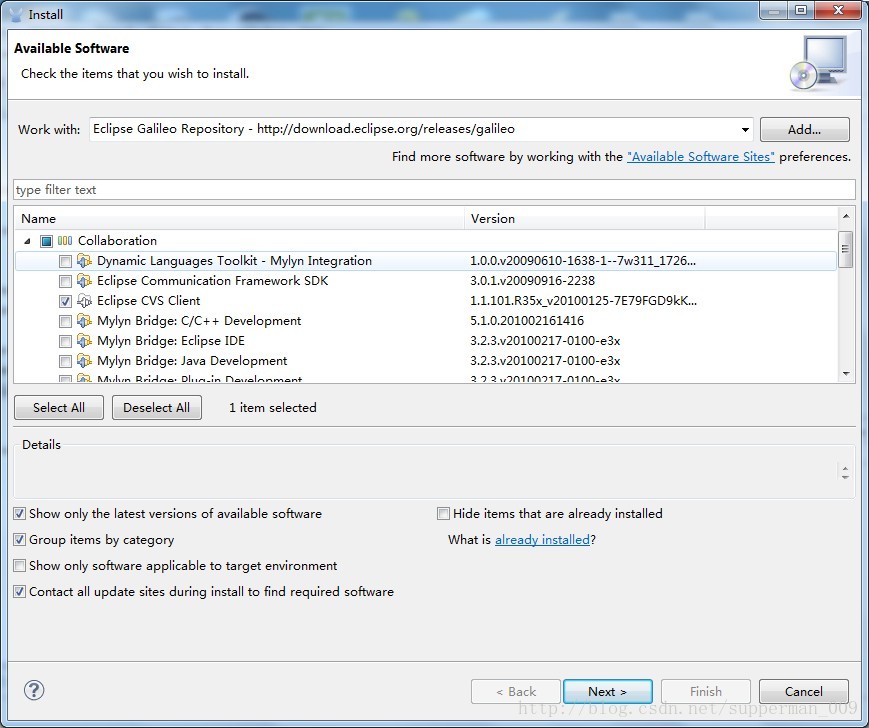Screen dimensions: 869x728
Task: Close the Install dialog window
Action: (838, 10)
